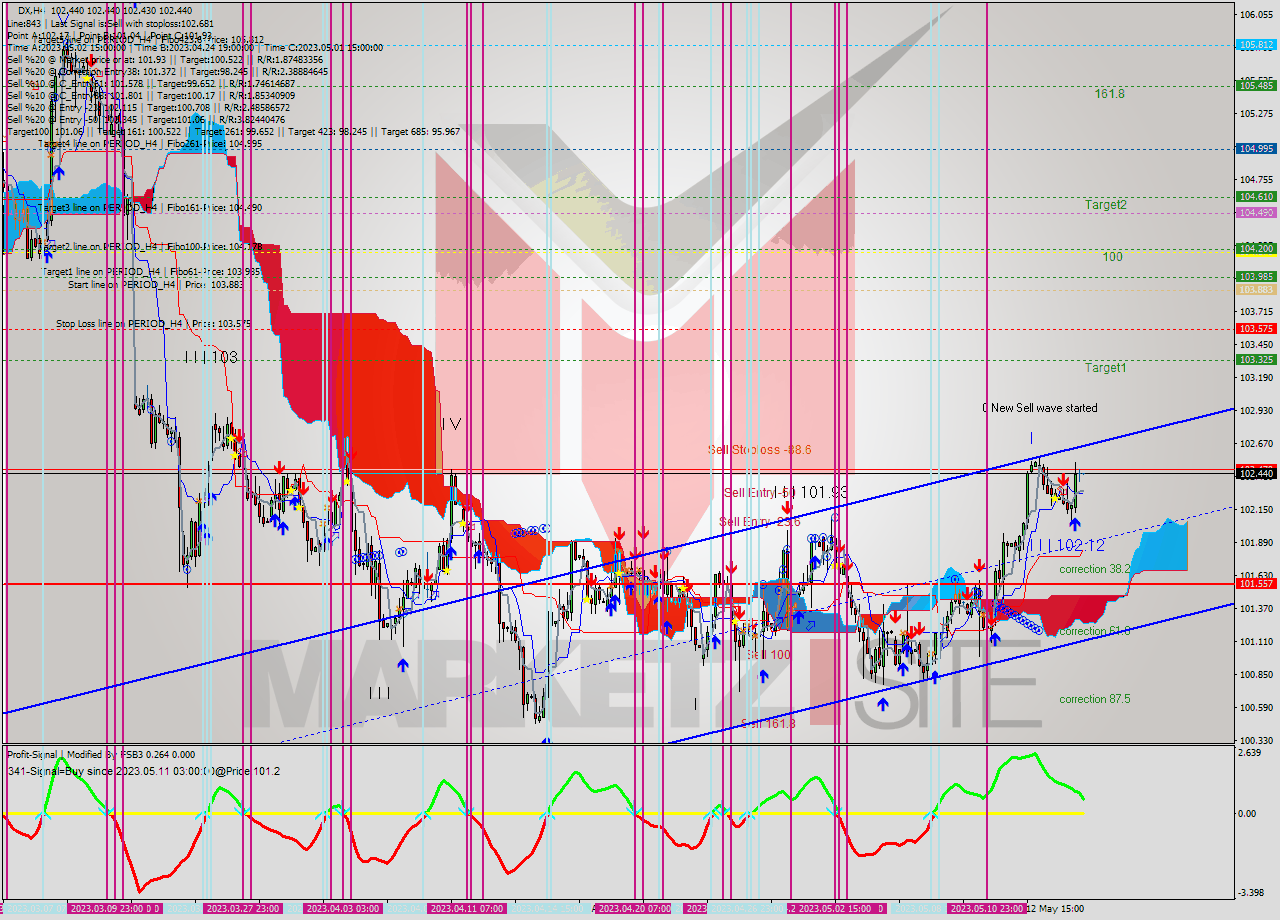
Task: Click the 2023.04.20 07:00 date marker
Action: [x=633, y=908]
